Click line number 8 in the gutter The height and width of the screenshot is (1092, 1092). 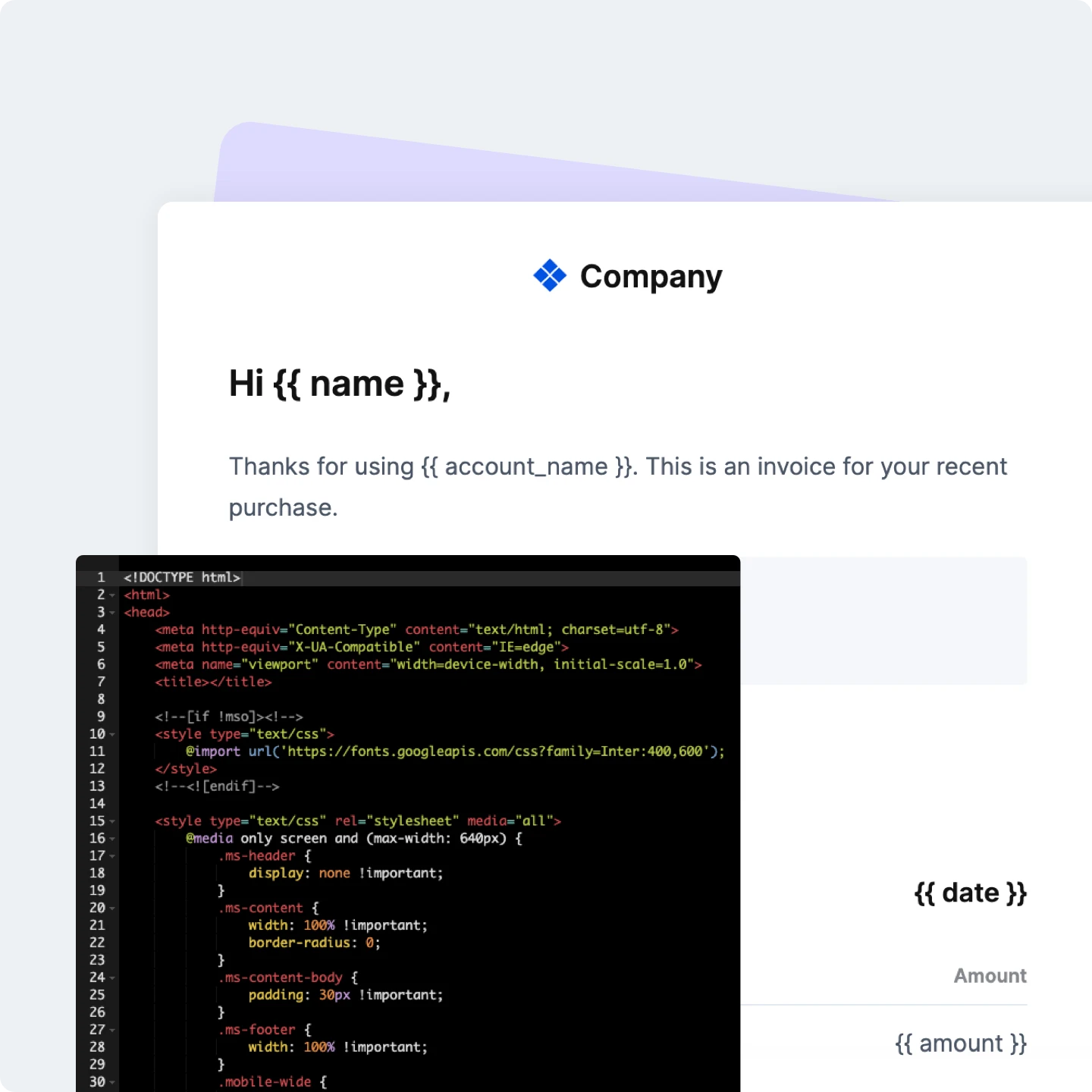pyautogui.click(x=101, y=699)
